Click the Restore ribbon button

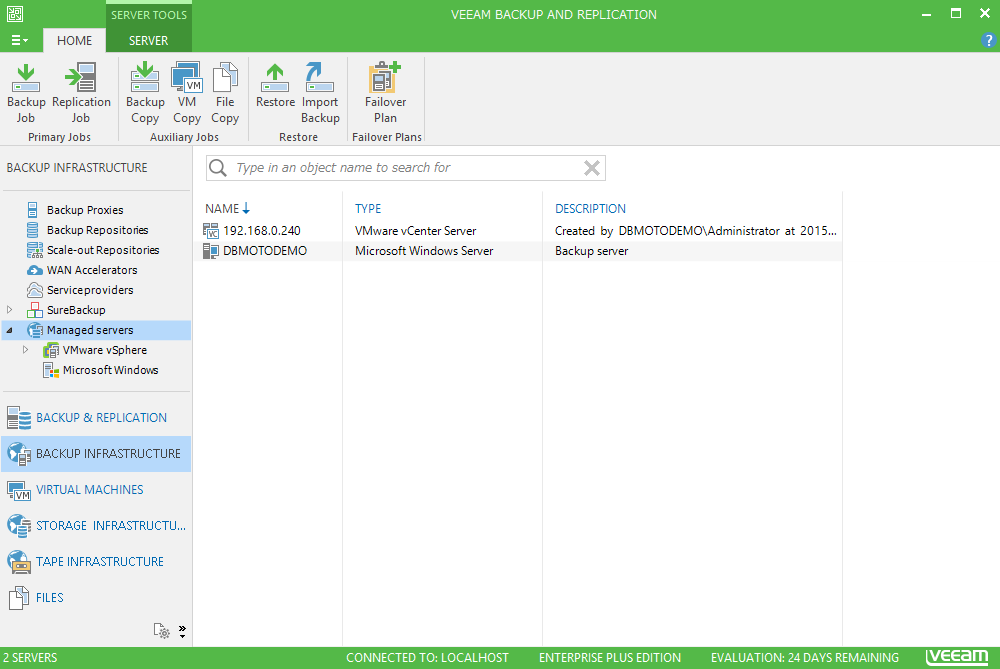pos(276,85)
